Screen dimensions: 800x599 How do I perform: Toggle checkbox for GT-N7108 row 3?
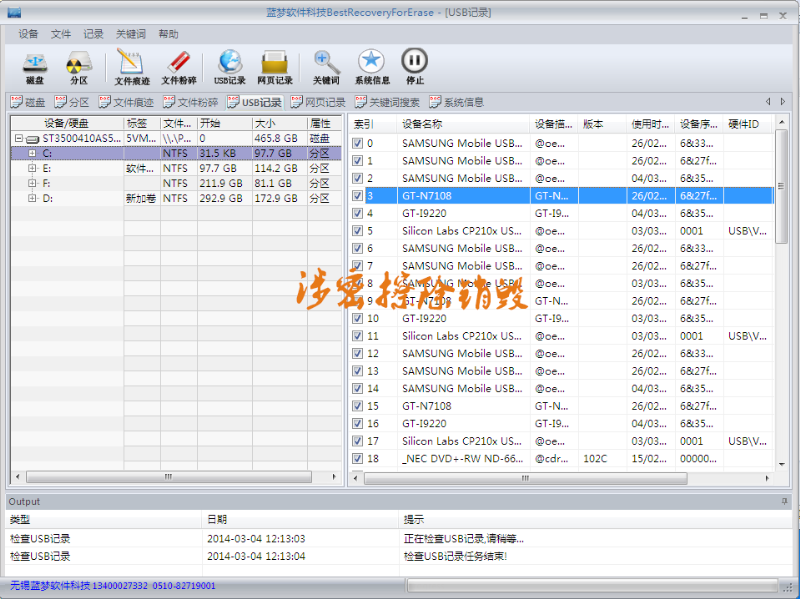point(359,196)
